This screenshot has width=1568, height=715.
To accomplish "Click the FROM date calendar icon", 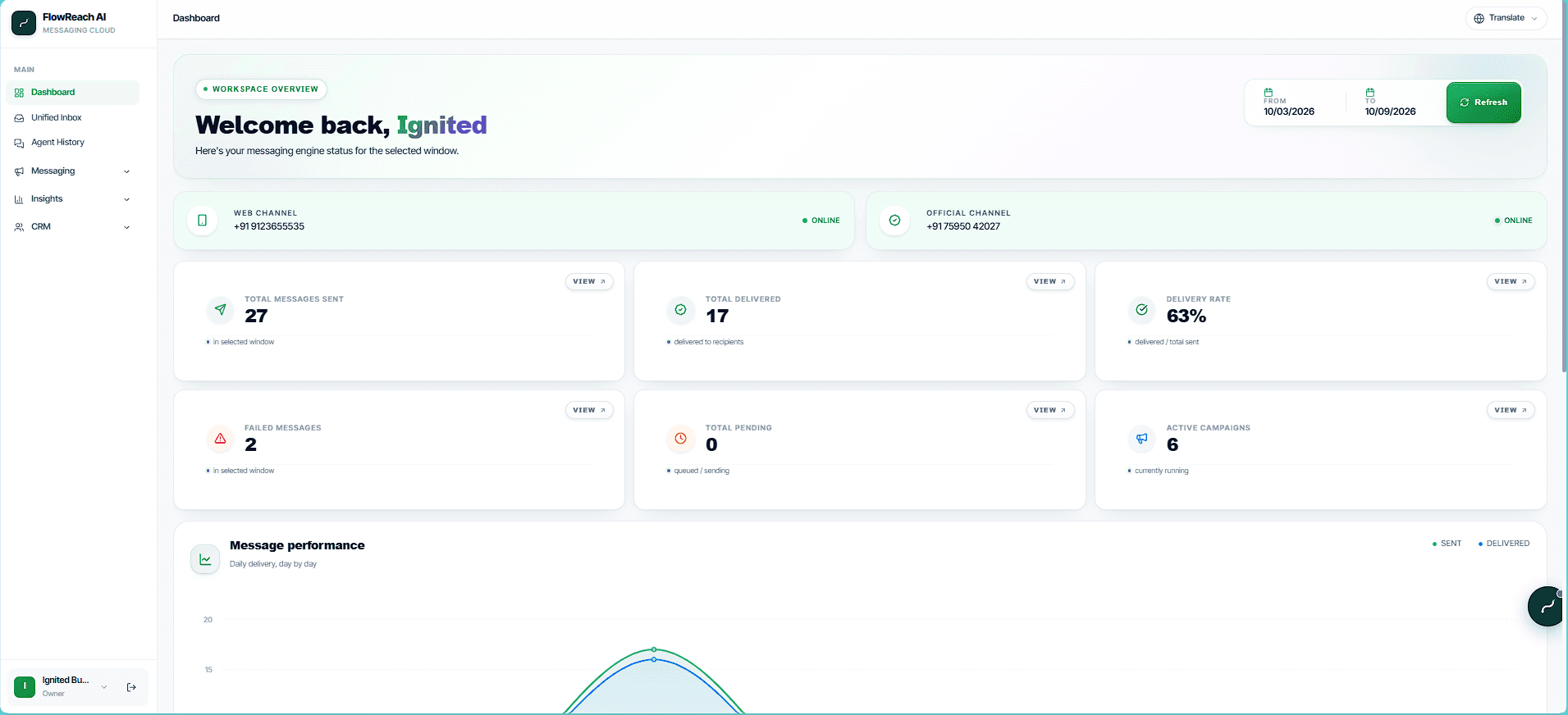I will [1269, 92].
